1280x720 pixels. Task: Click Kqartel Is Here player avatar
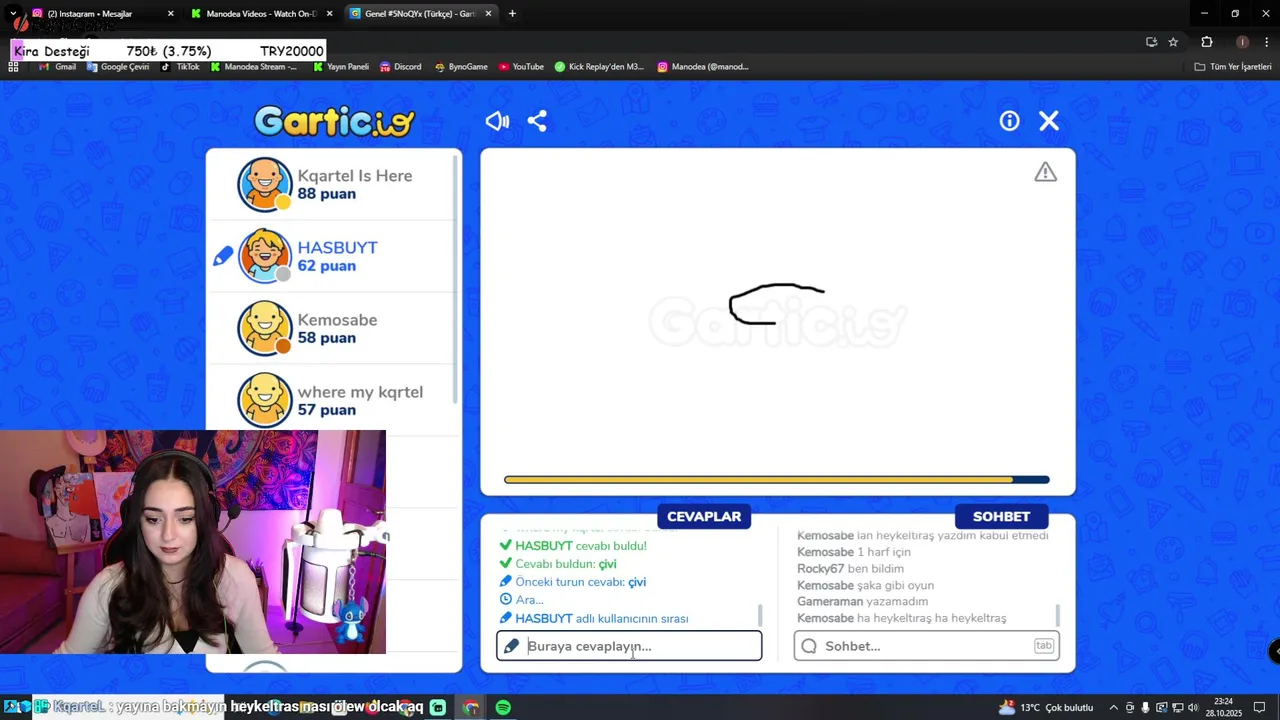tap(264, 184)
